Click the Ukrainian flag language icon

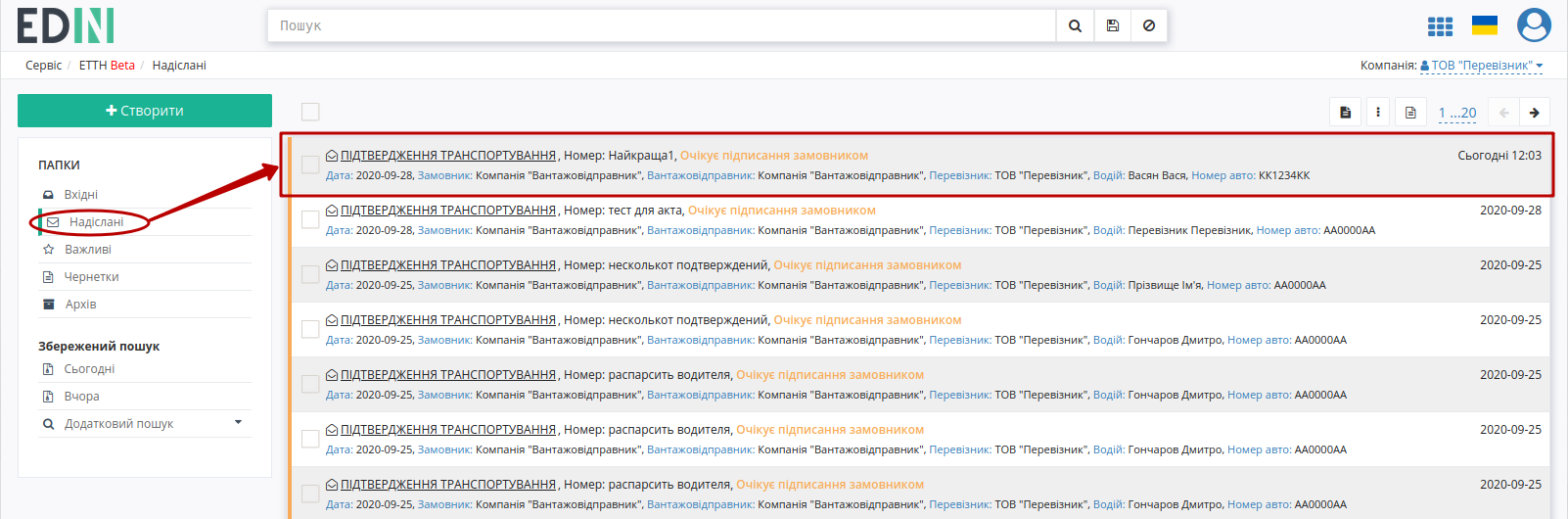tap(1485, 25)
